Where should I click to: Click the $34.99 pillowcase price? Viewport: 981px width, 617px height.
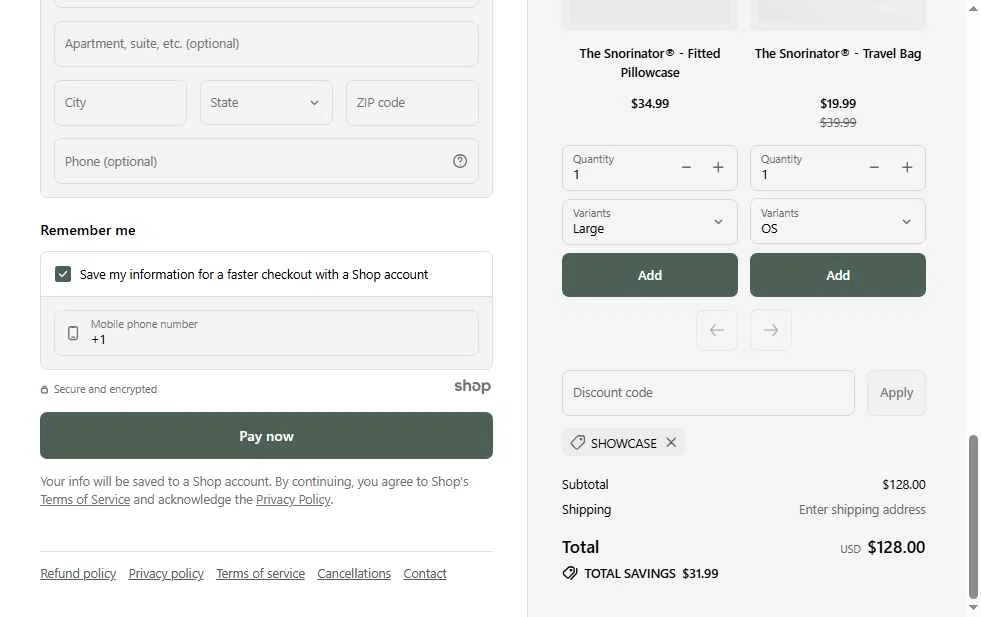(x=649, y=104)
